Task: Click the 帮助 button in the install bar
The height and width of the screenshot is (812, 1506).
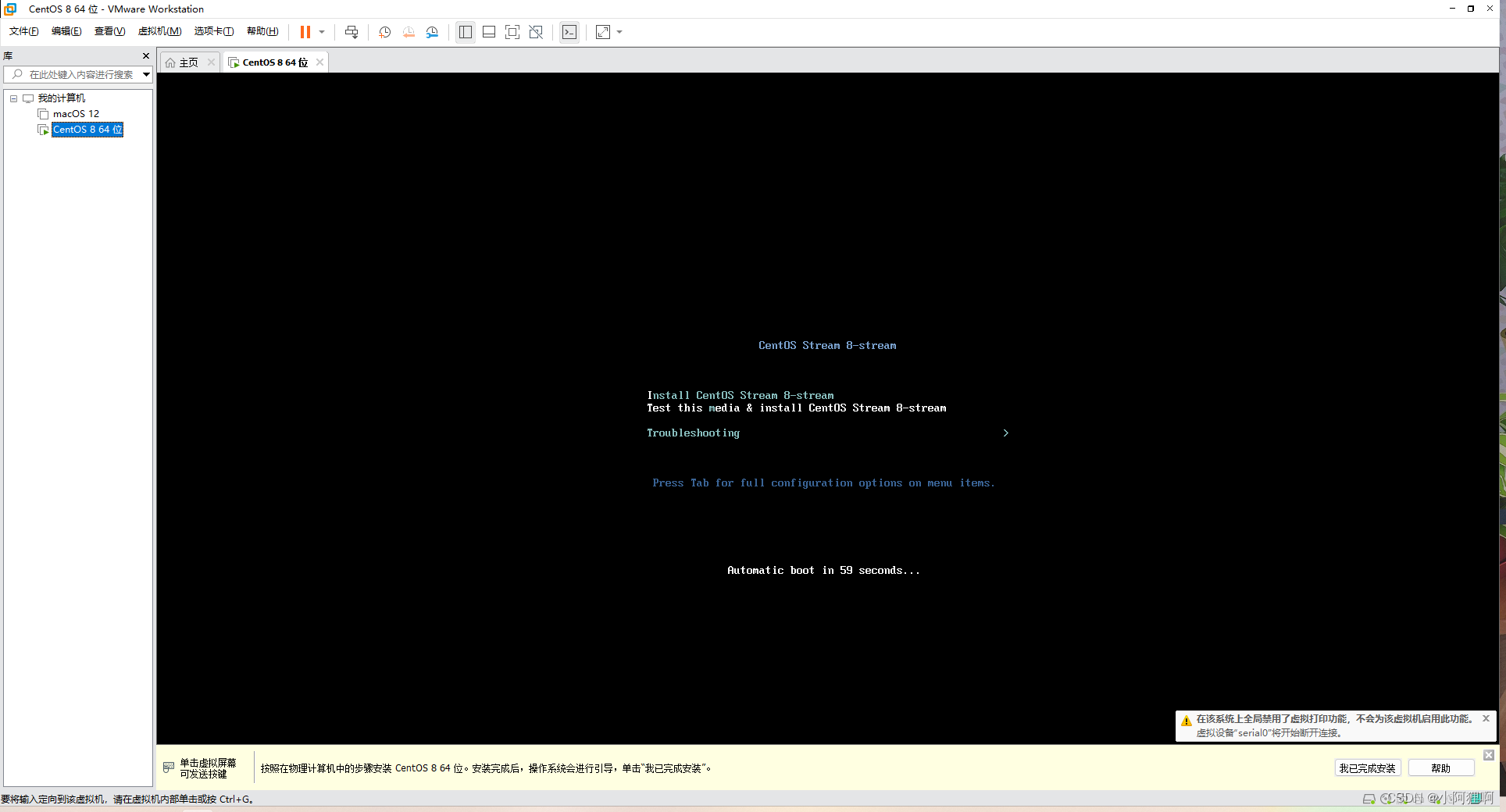Action: 1440,768
